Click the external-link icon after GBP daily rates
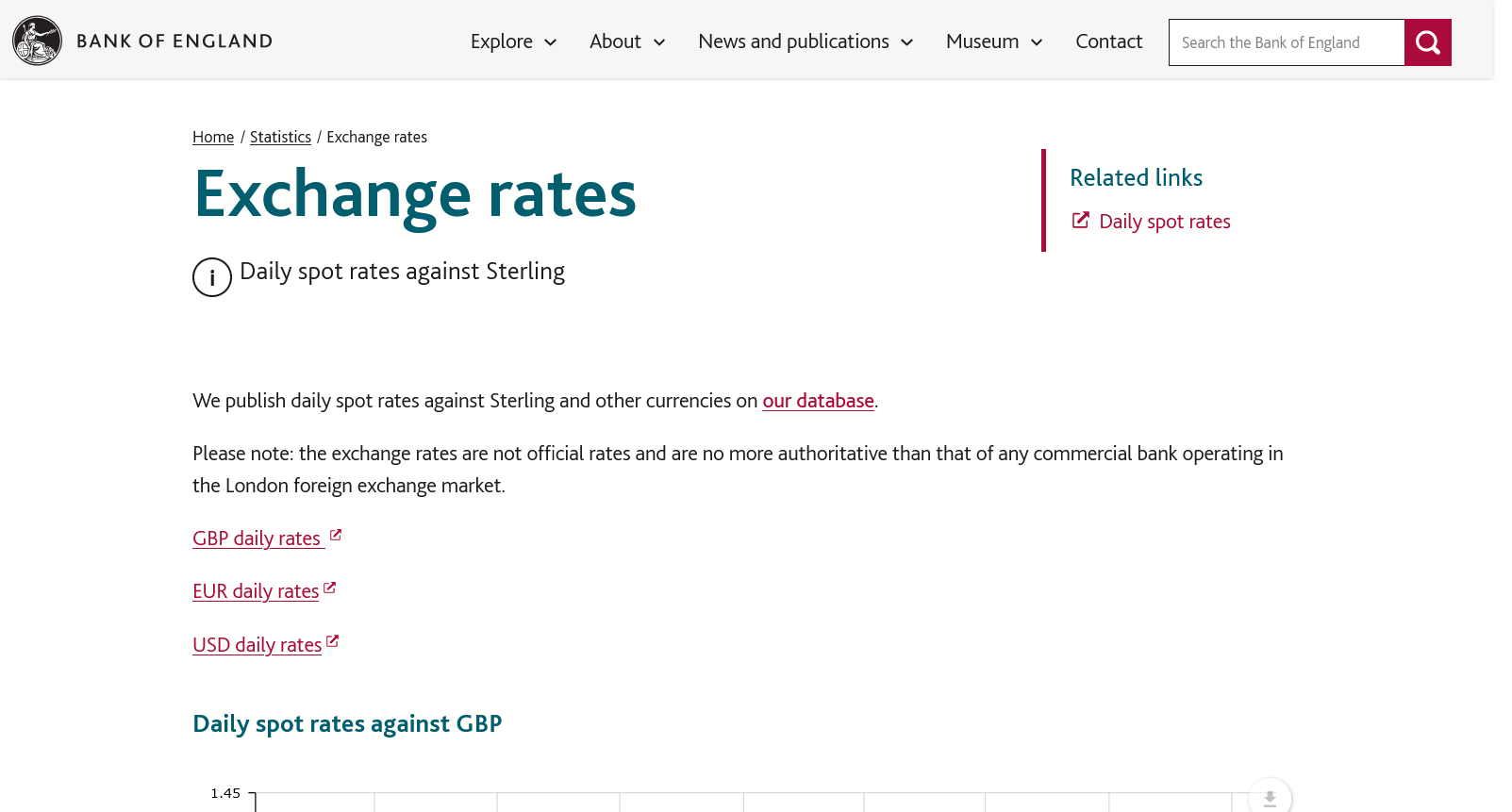 coord(336,535)
